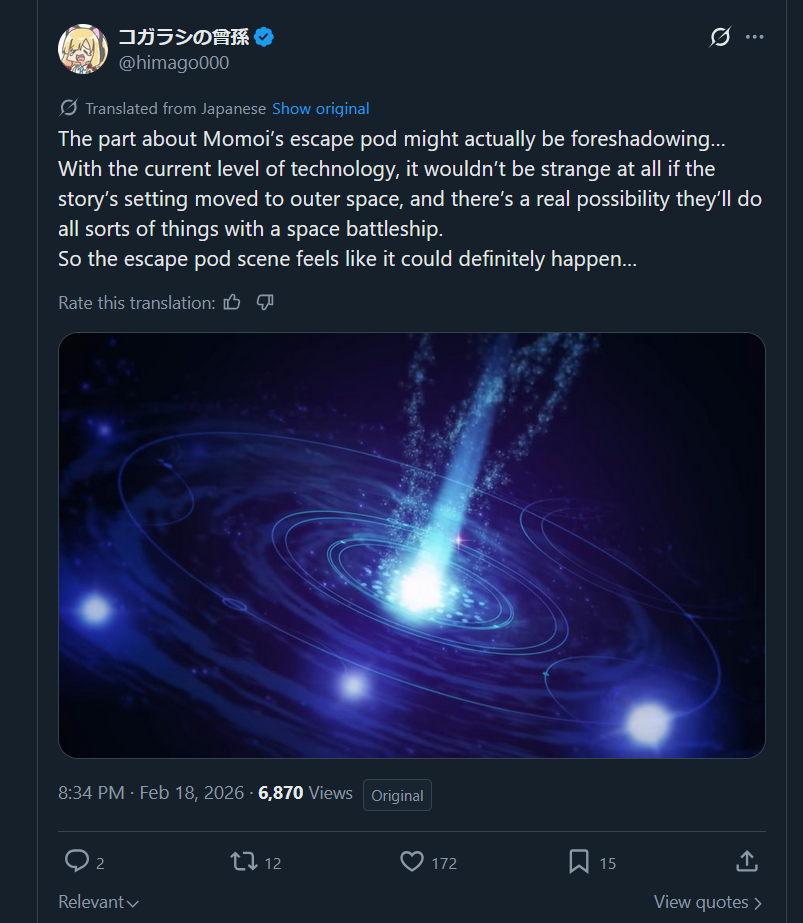Click the repost icon with 12
Viewport: 803px width, 923px height.
tap(244, 862)
